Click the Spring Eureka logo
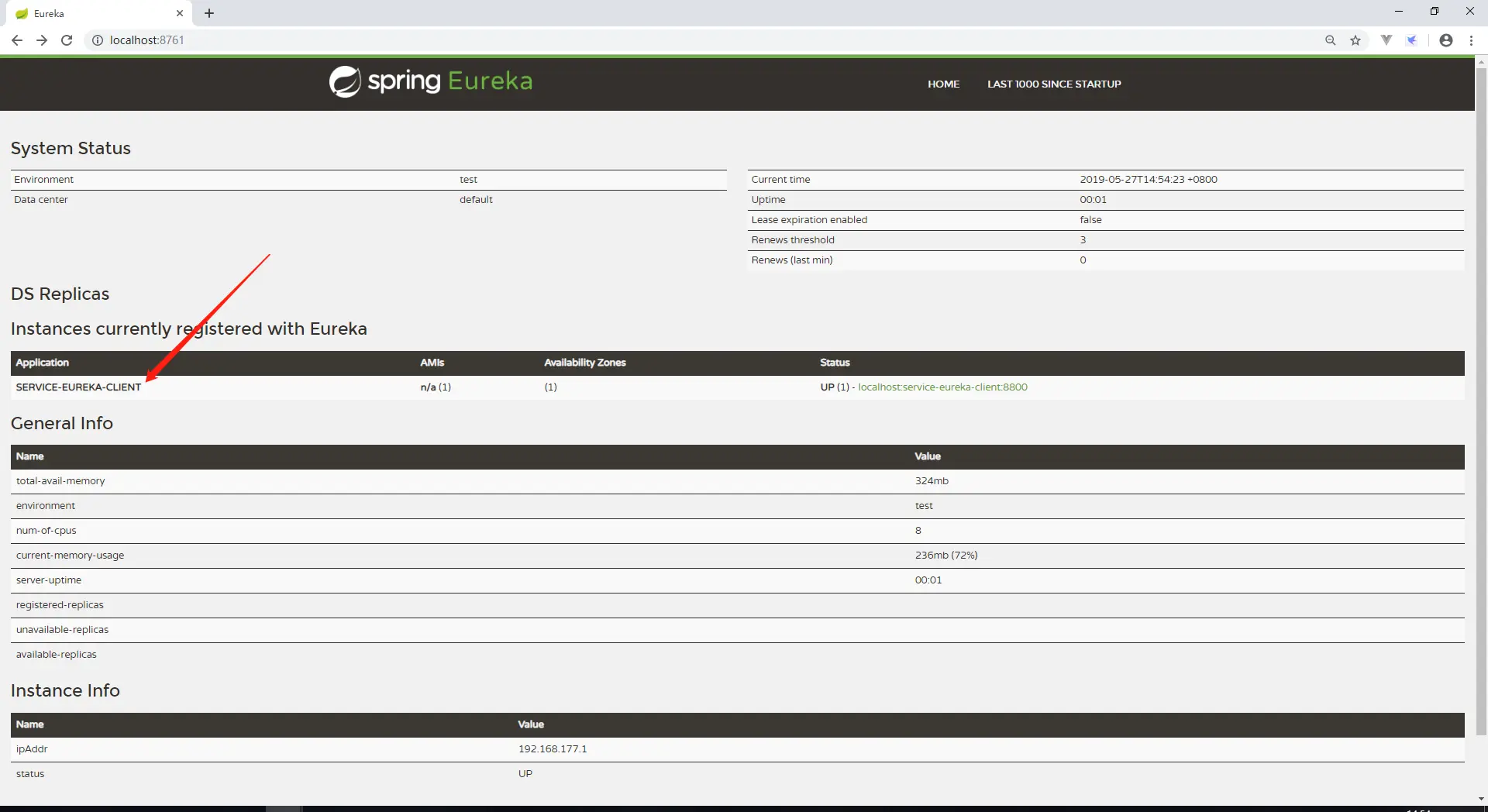Image resolution: width=1488 pixels, height=812 pixels. tap(431, 81)
